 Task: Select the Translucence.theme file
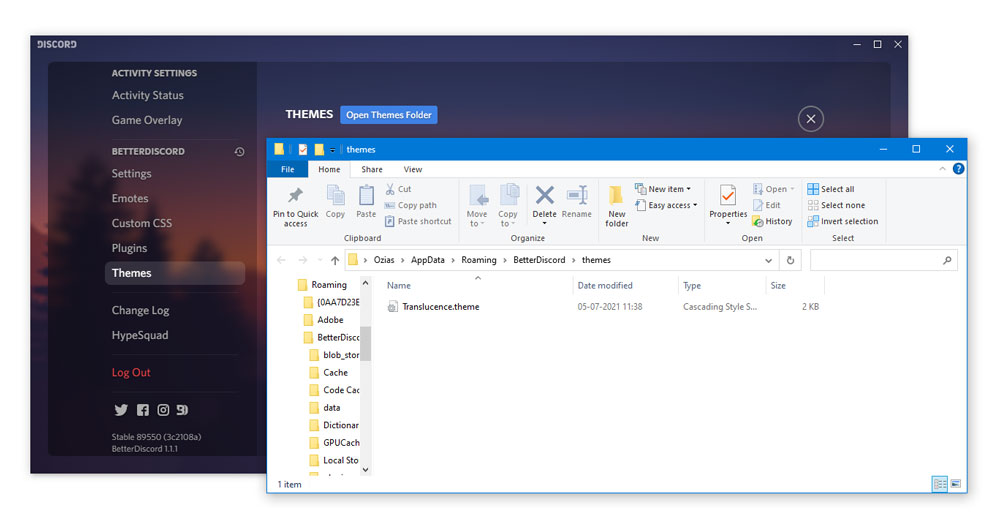click(x=433, y=307)
